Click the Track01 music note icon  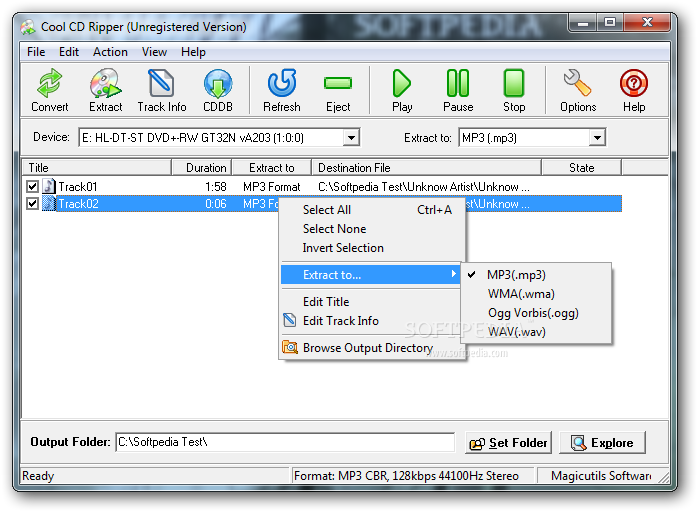49,186
